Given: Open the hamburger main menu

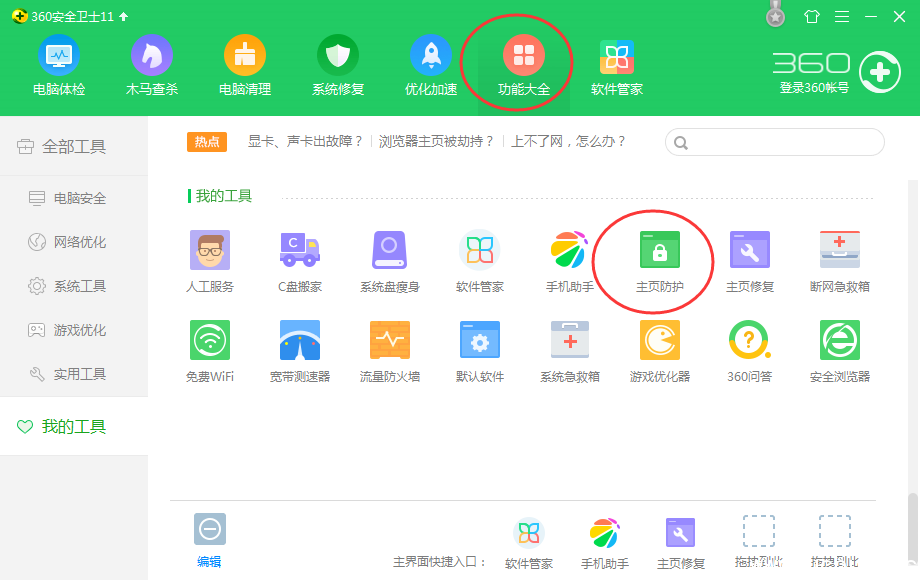Looking at the screenshot, I should (841, 17).
